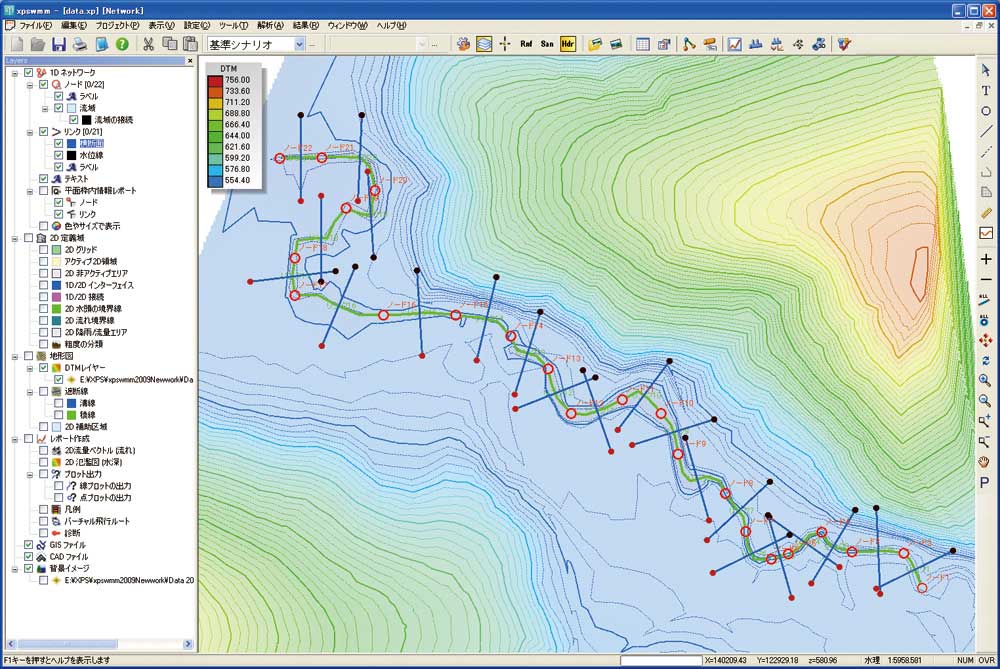Image resolution: width=1000 pixels, height=669 pixels.
Task: Collapse the 背景イメージ tree node
Action: pos(15,568)
